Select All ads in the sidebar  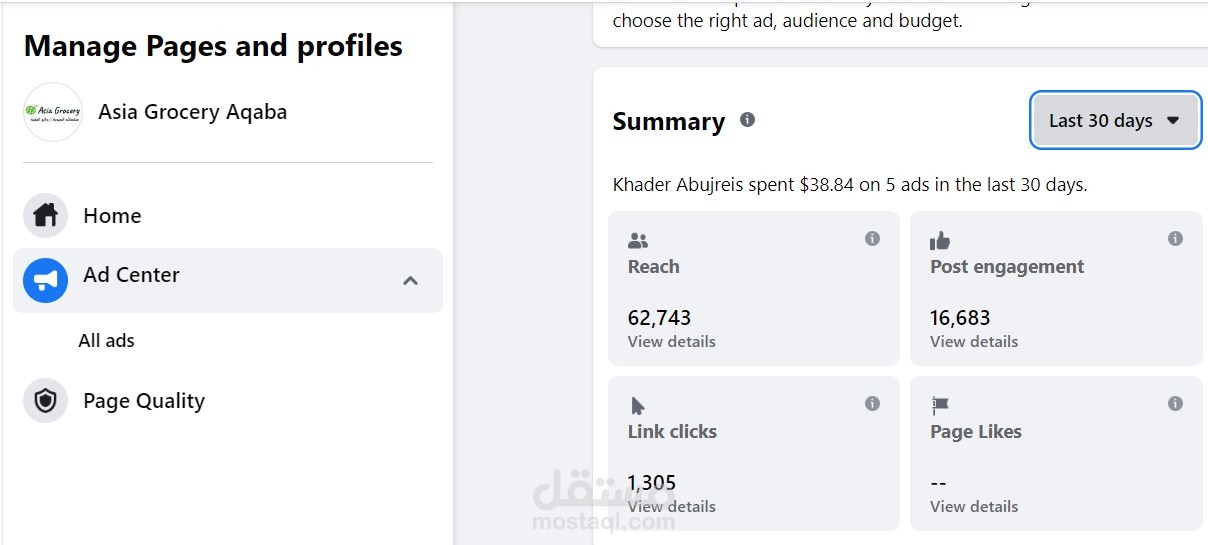[x=106, y=341]
